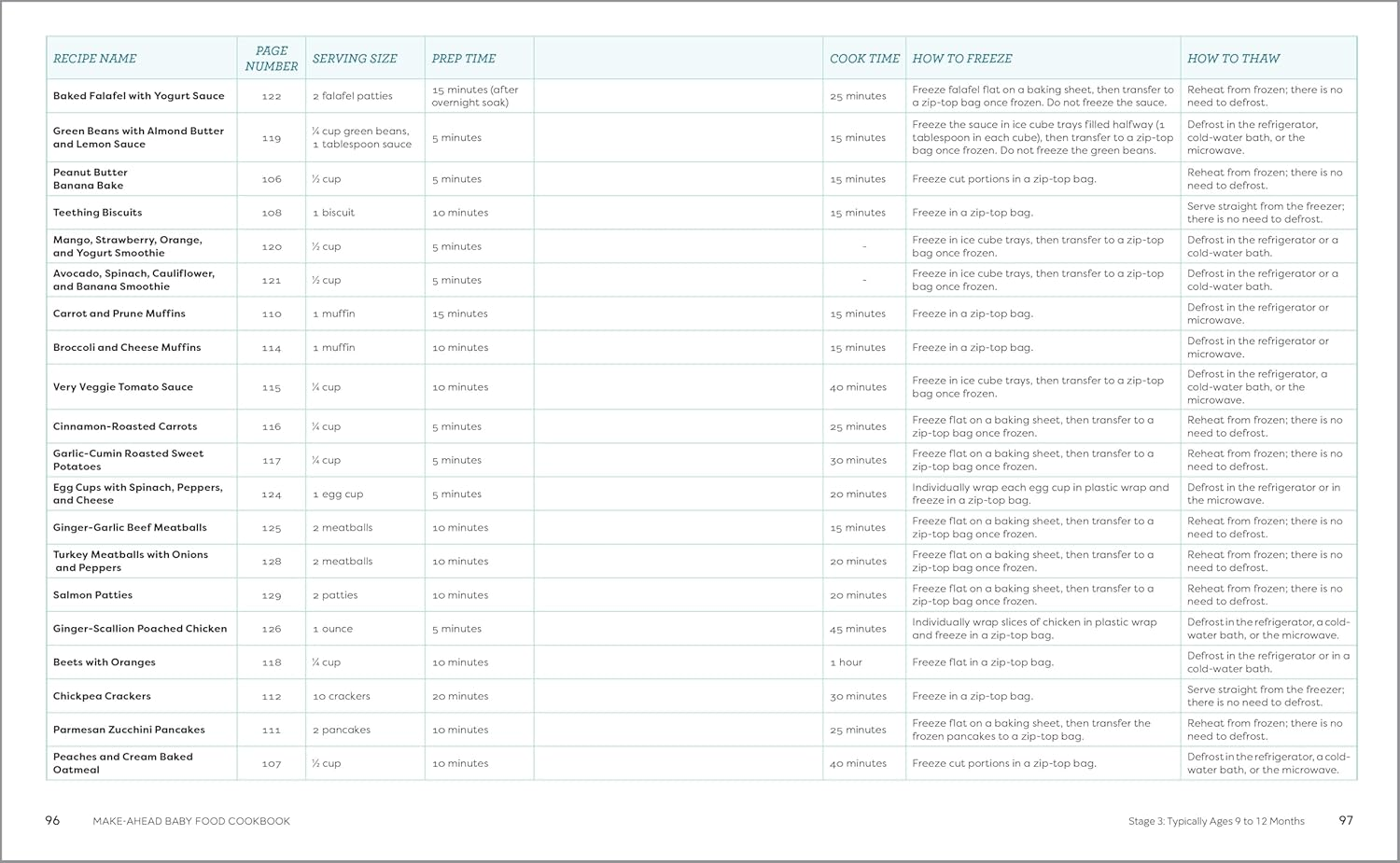Click the RECIPE NAME column header
Screen dimensions: 1400x863
pos(94,58)
